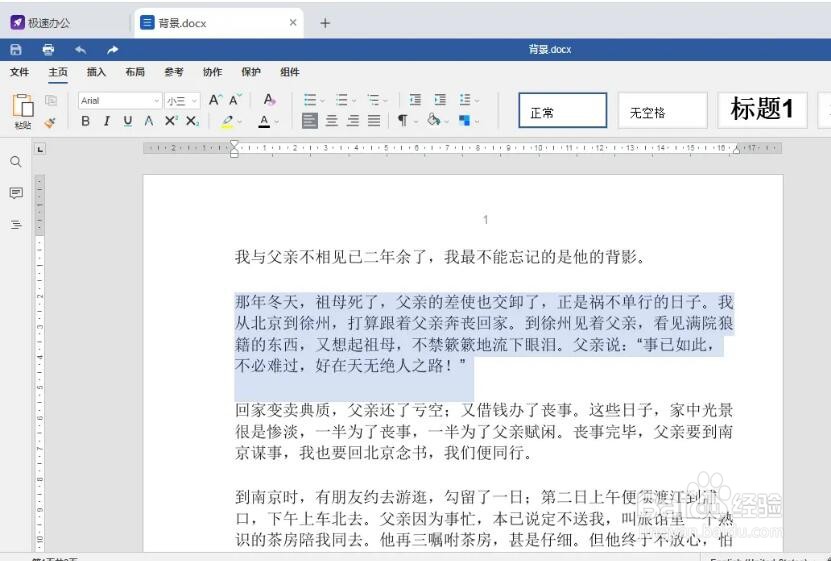Viewport: 831px width, 561px height.
Task: Click the print icon
Action: [48, 50]
